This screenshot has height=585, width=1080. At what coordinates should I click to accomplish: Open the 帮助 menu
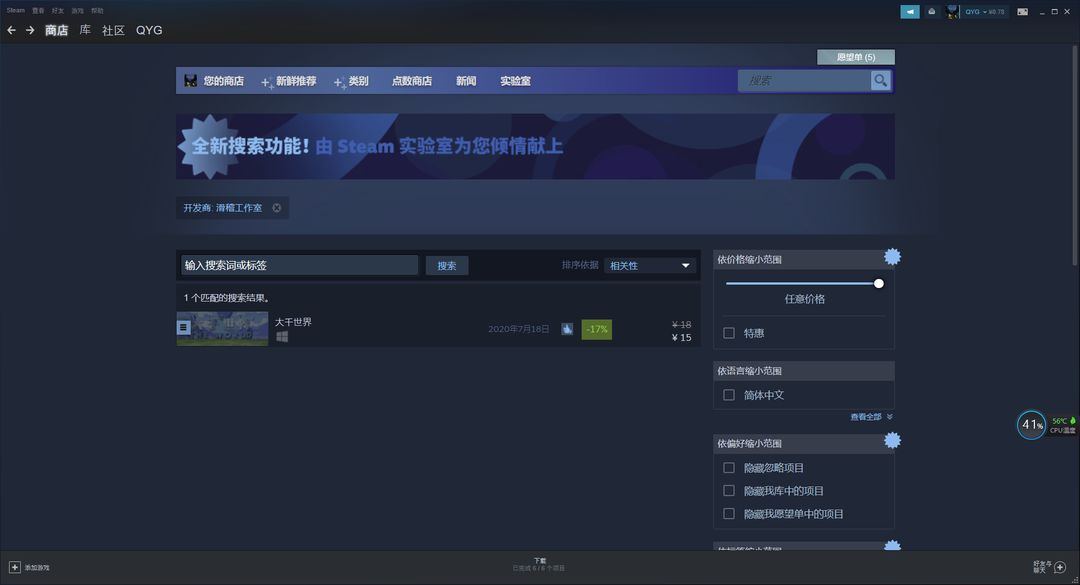[x=97, y=10]
